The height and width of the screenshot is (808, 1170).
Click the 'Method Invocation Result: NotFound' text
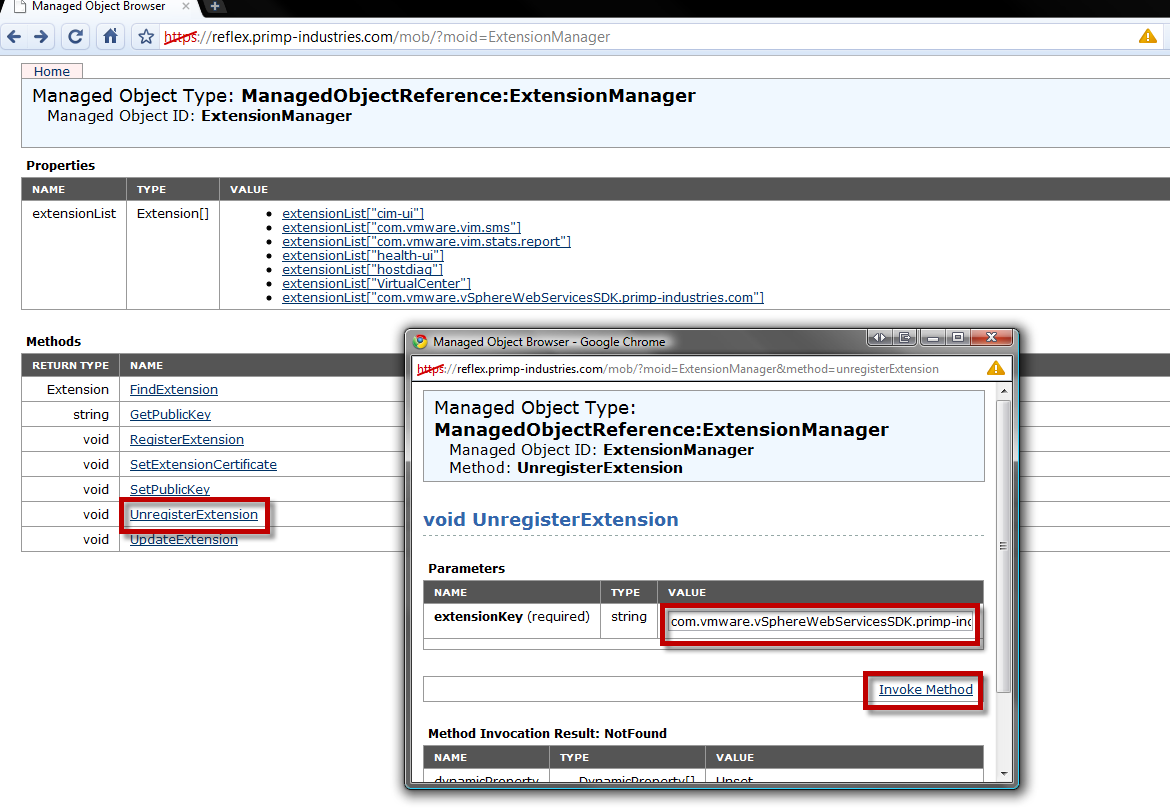pyautogui.click(x=548, y=733)
